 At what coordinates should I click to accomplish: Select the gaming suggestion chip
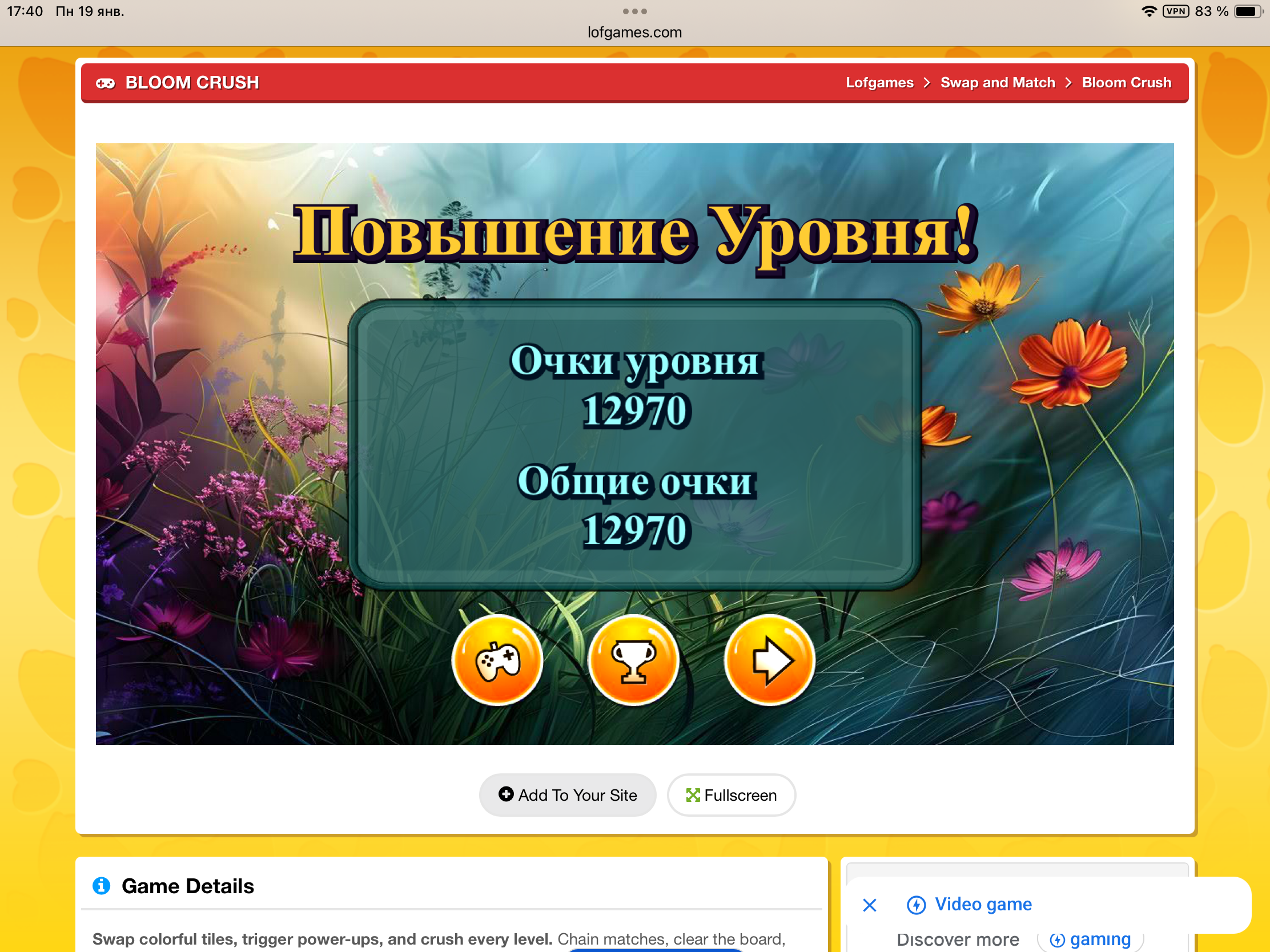pyautogui.click(x=1090, y=939)
